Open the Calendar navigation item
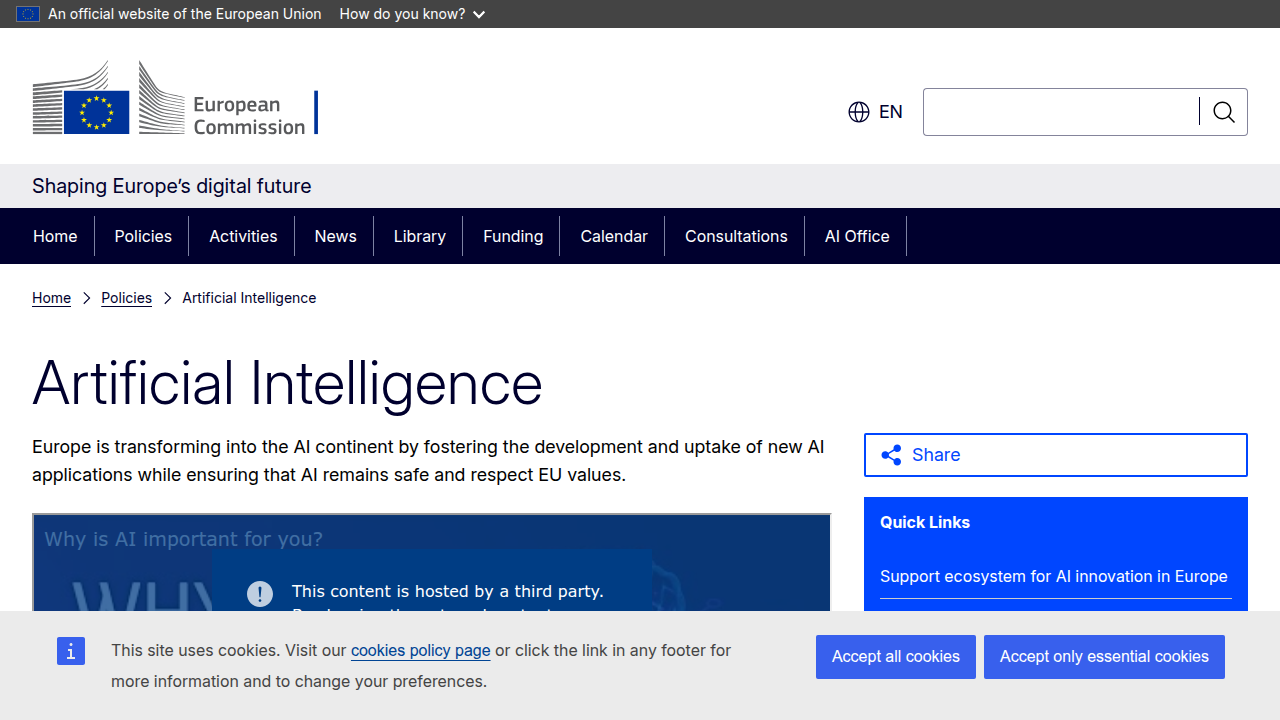 [614, 236]
